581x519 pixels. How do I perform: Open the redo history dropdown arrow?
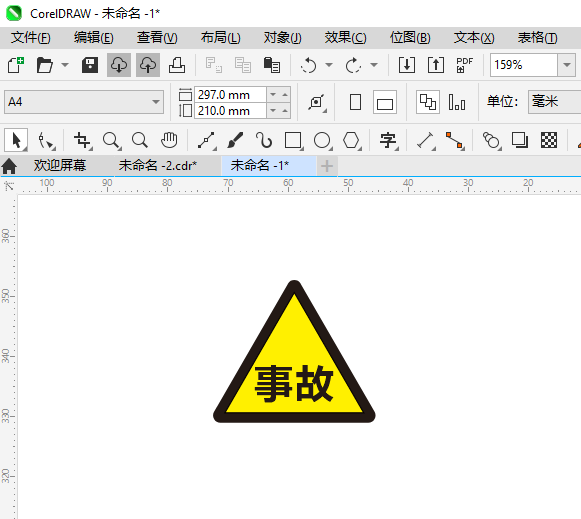(374, 65)
